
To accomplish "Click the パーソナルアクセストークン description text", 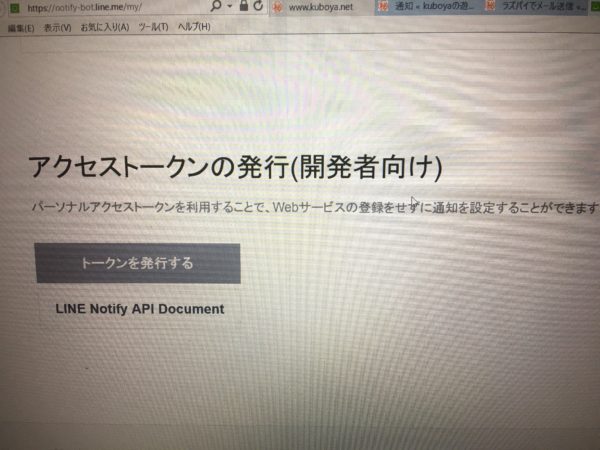I will click(x=310, y=208).
